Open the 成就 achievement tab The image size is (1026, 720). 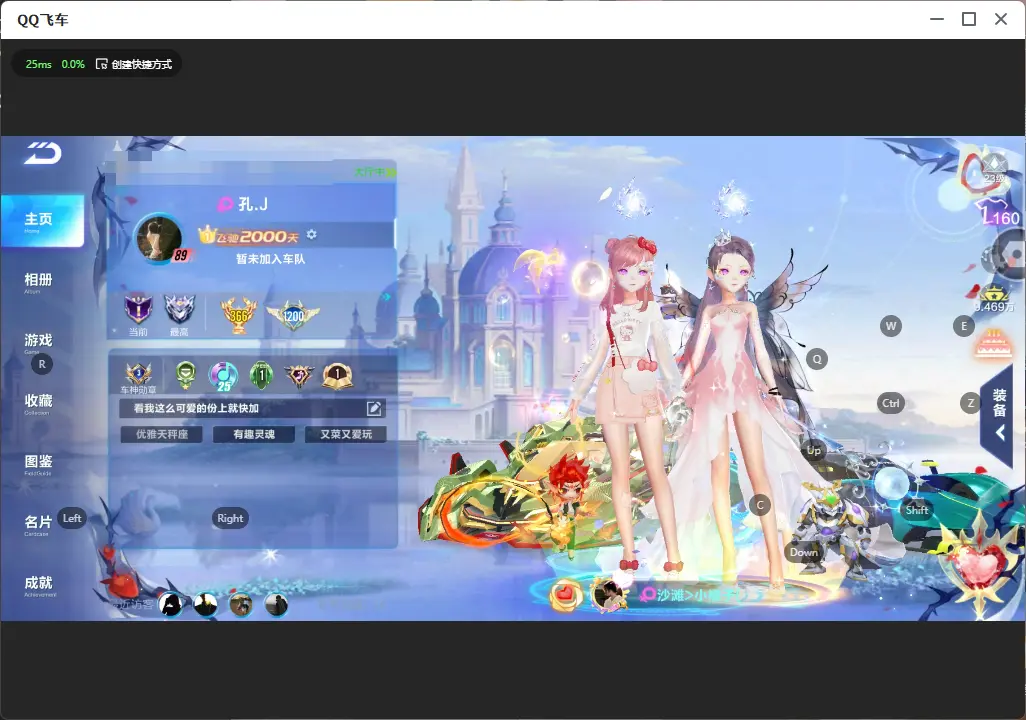[39, 585]
